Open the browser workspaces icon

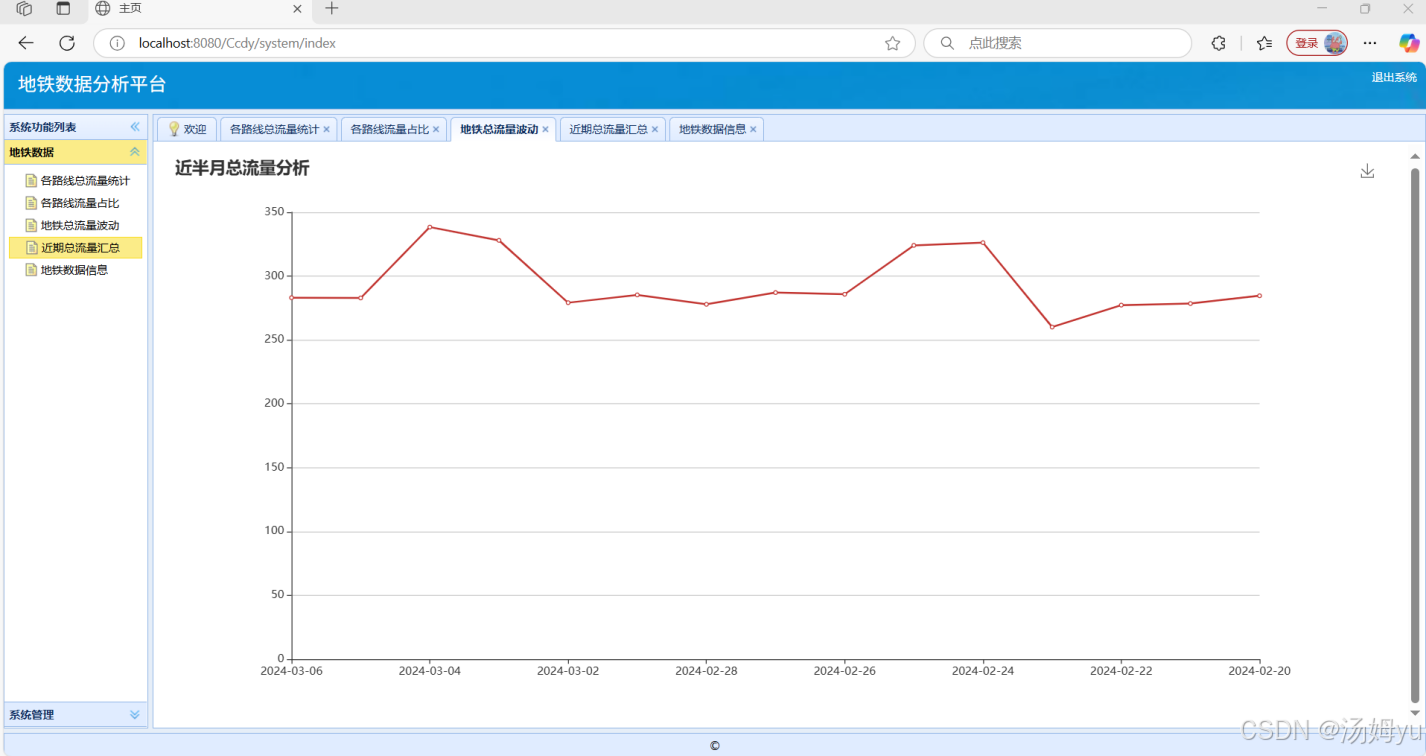coord(24,9)
